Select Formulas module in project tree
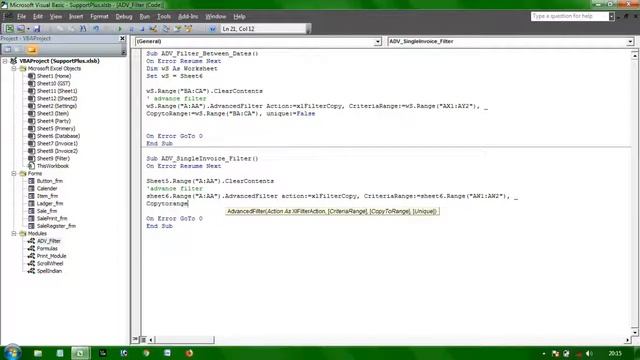Image resolution: width=640 pixels, height=360 pixels. coord(47,249)
